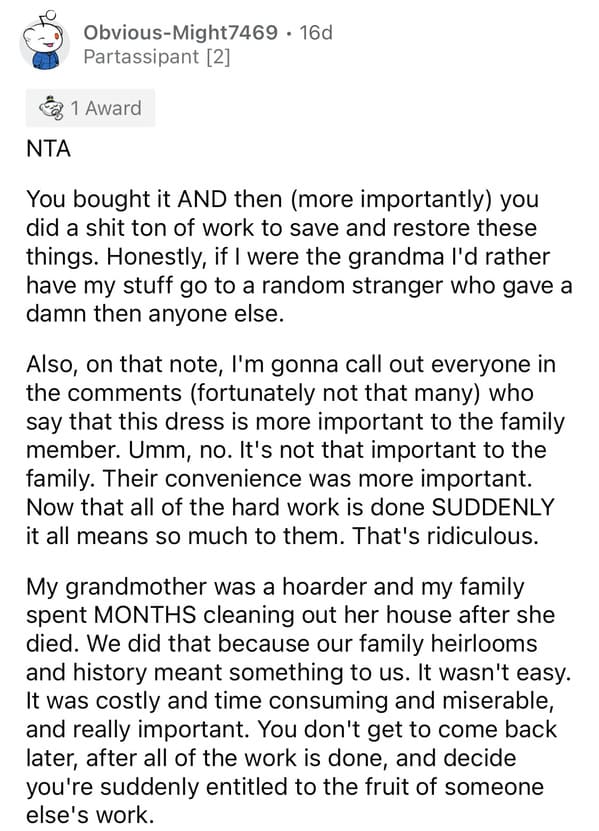Open the Obvious-Might7469 user profile
Screen dimensions: 599x831
pos(180,32)
